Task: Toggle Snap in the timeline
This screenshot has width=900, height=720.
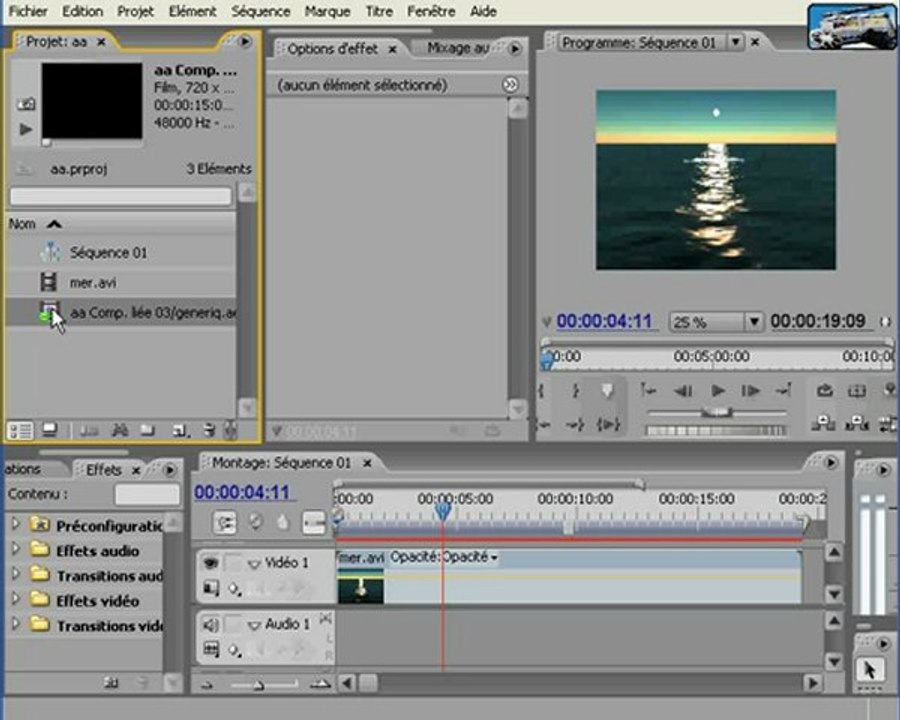Action: click(224, 522)
